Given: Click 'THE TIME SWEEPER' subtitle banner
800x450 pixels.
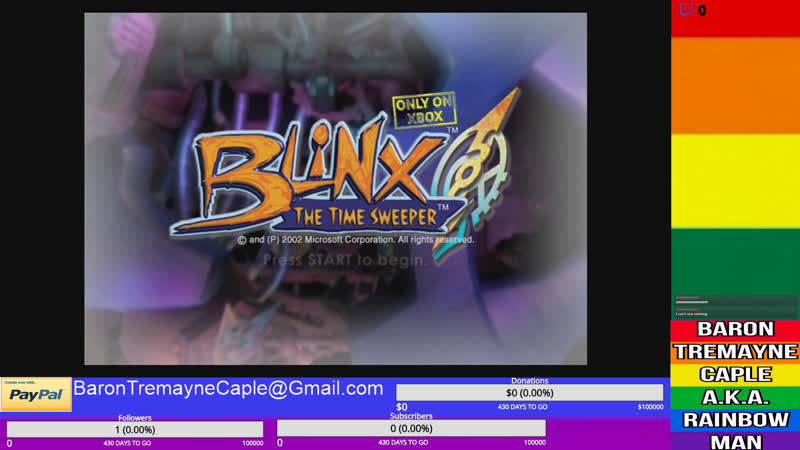Looking at the screenshot, I should [366, 217].
